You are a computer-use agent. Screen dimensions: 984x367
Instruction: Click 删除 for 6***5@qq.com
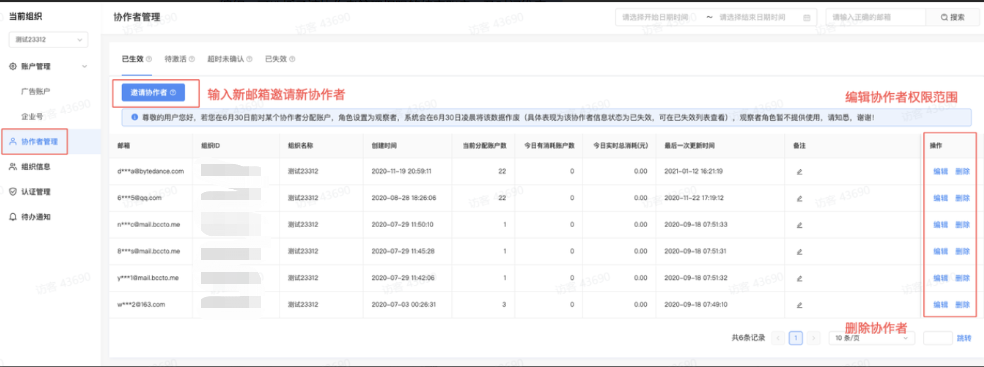[962, 198]
